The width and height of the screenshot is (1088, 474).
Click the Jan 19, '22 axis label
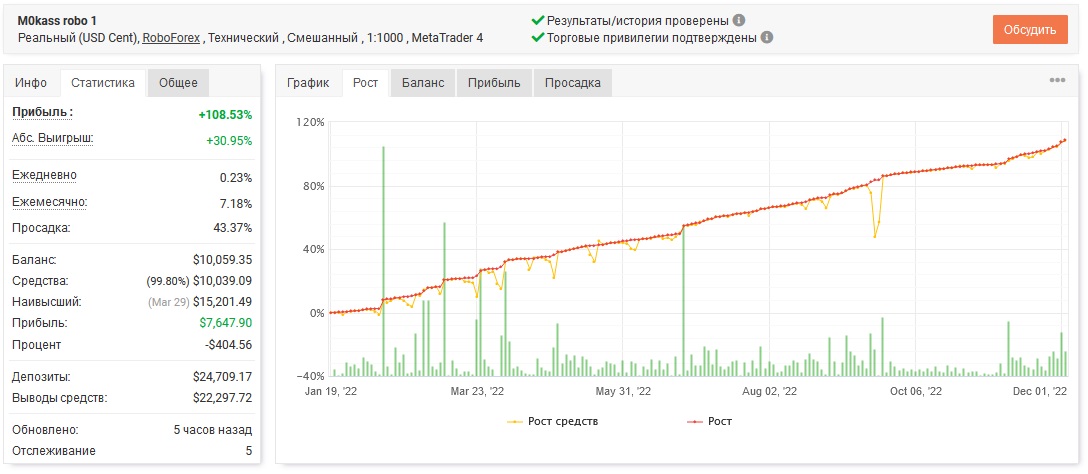coord(331,391)
